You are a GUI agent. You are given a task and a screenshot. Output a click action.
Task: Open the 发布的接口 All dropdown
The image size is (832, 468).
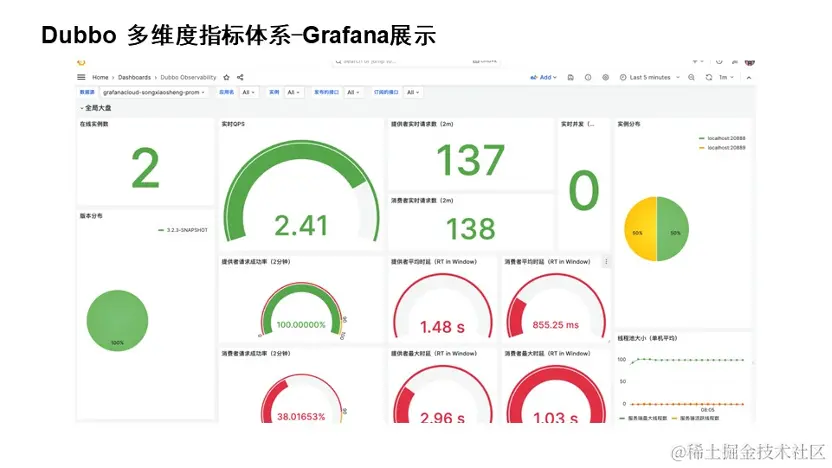(x=353, y=92)
